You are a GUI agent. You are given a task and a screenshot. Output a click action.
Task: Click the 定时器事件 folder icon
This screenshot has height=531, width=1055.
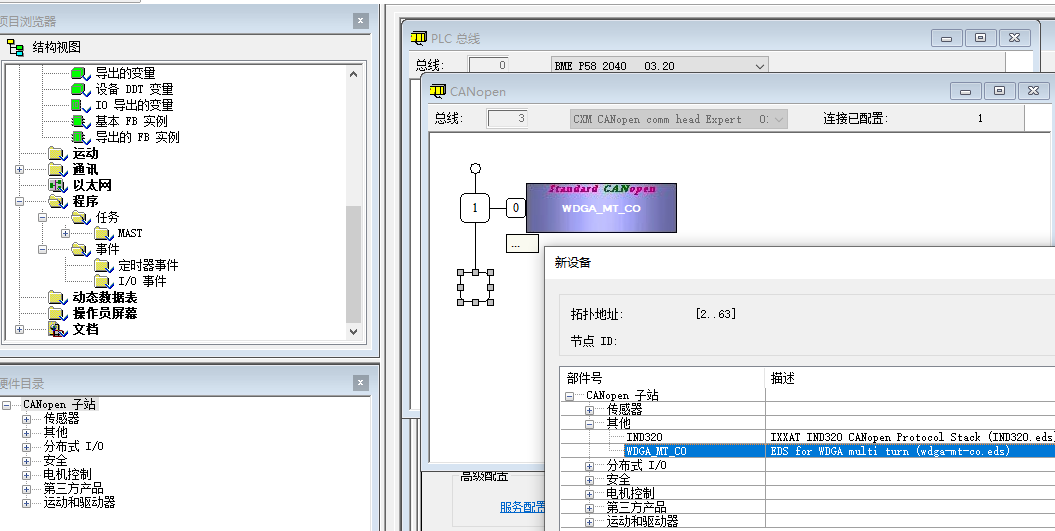(104, 265)
